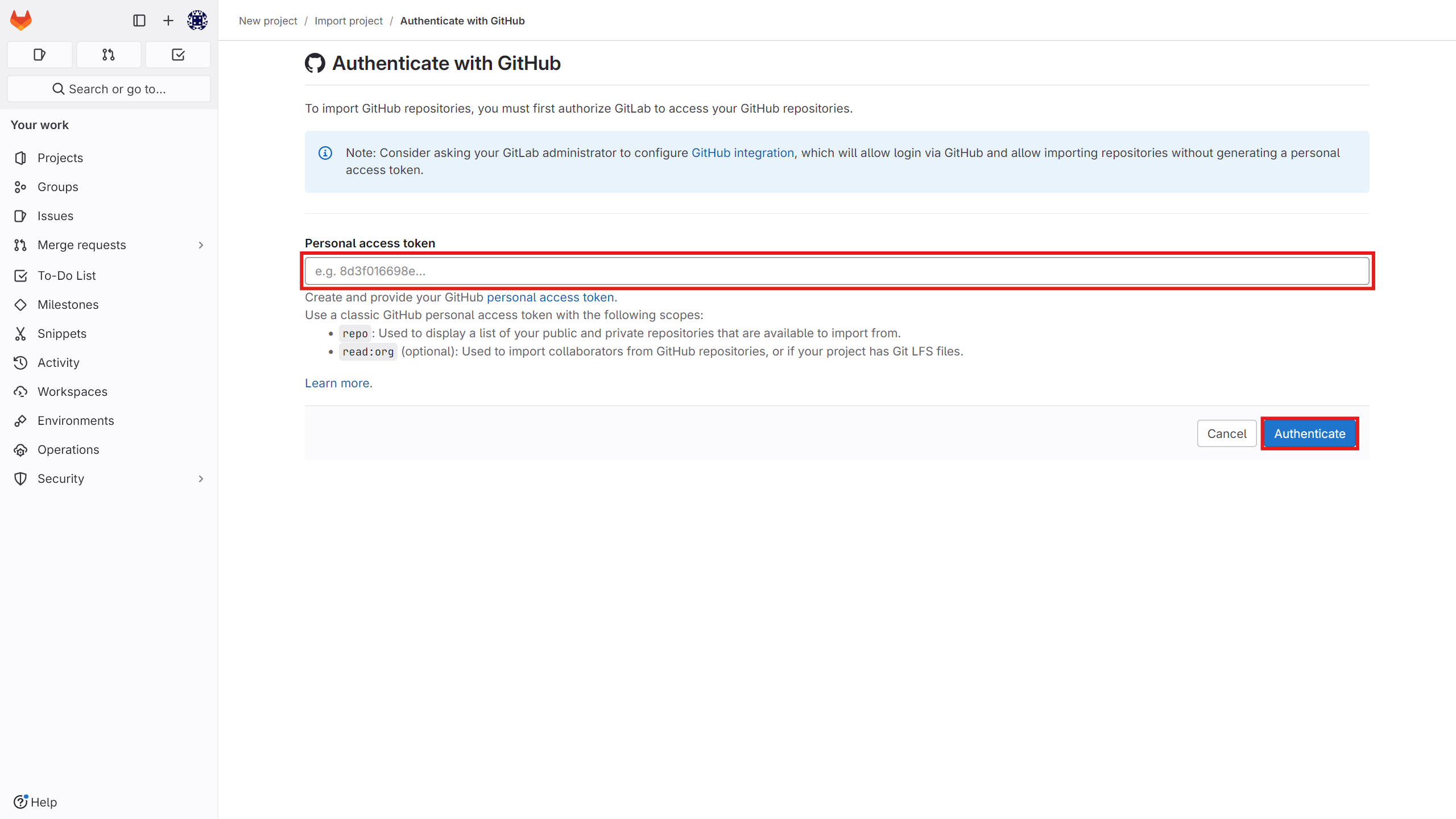Toggle the sidebar collapse icon

(x=139, y=20)
